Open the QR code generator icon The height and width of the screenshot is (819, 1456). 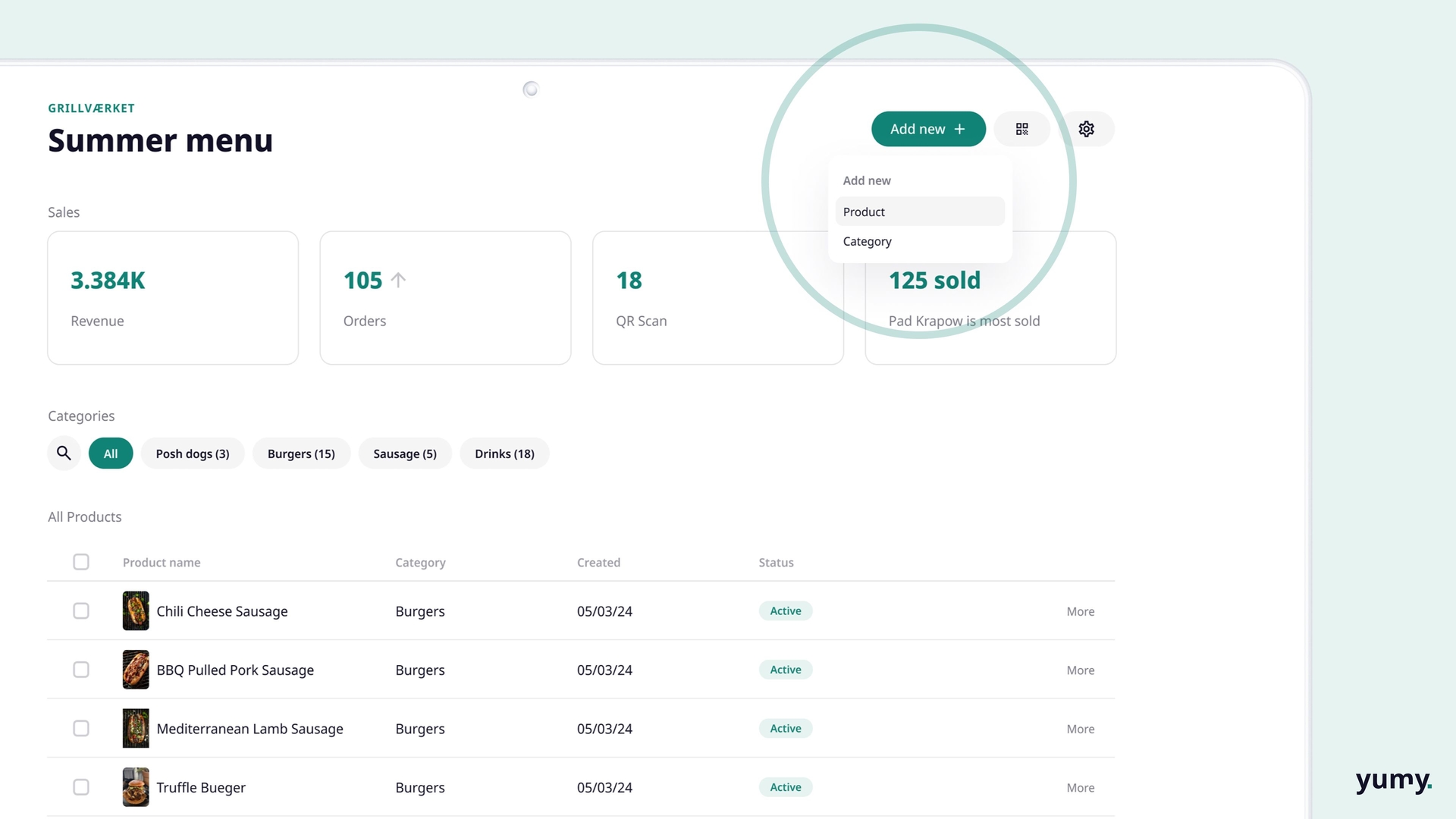click(1021, 129)
